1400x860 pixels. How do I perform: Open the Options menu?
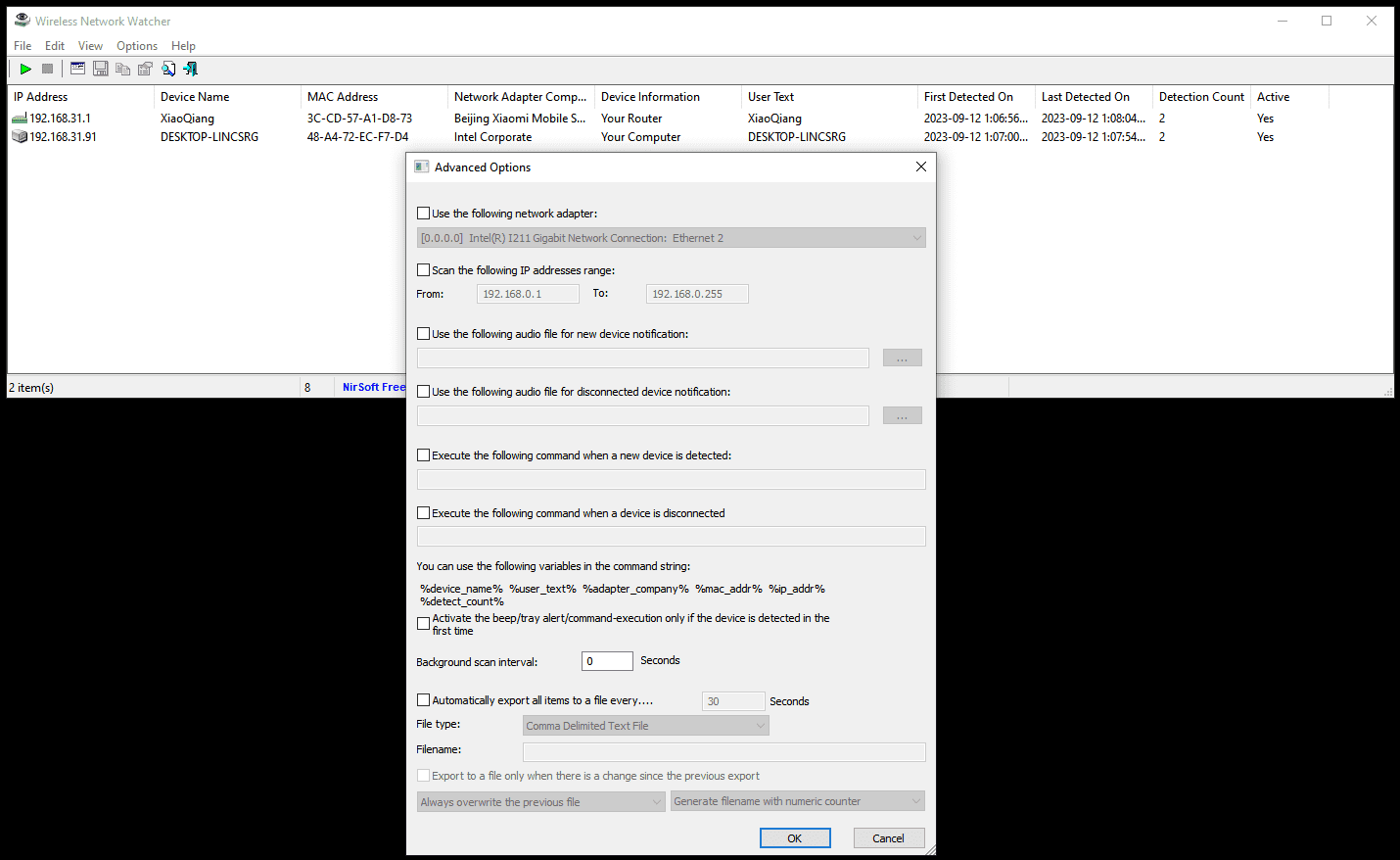137,46
